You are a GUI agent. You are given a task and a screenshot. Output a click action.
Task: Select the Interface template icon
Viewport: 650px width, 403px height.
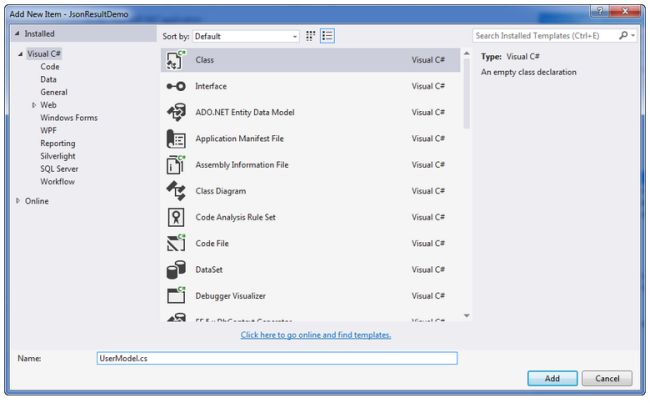(176, 86)
